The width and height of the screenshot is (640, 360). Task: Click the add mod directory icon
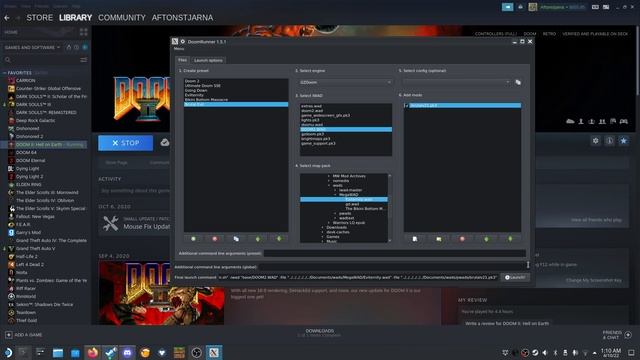pyautogui.click(x=438, y=239)
